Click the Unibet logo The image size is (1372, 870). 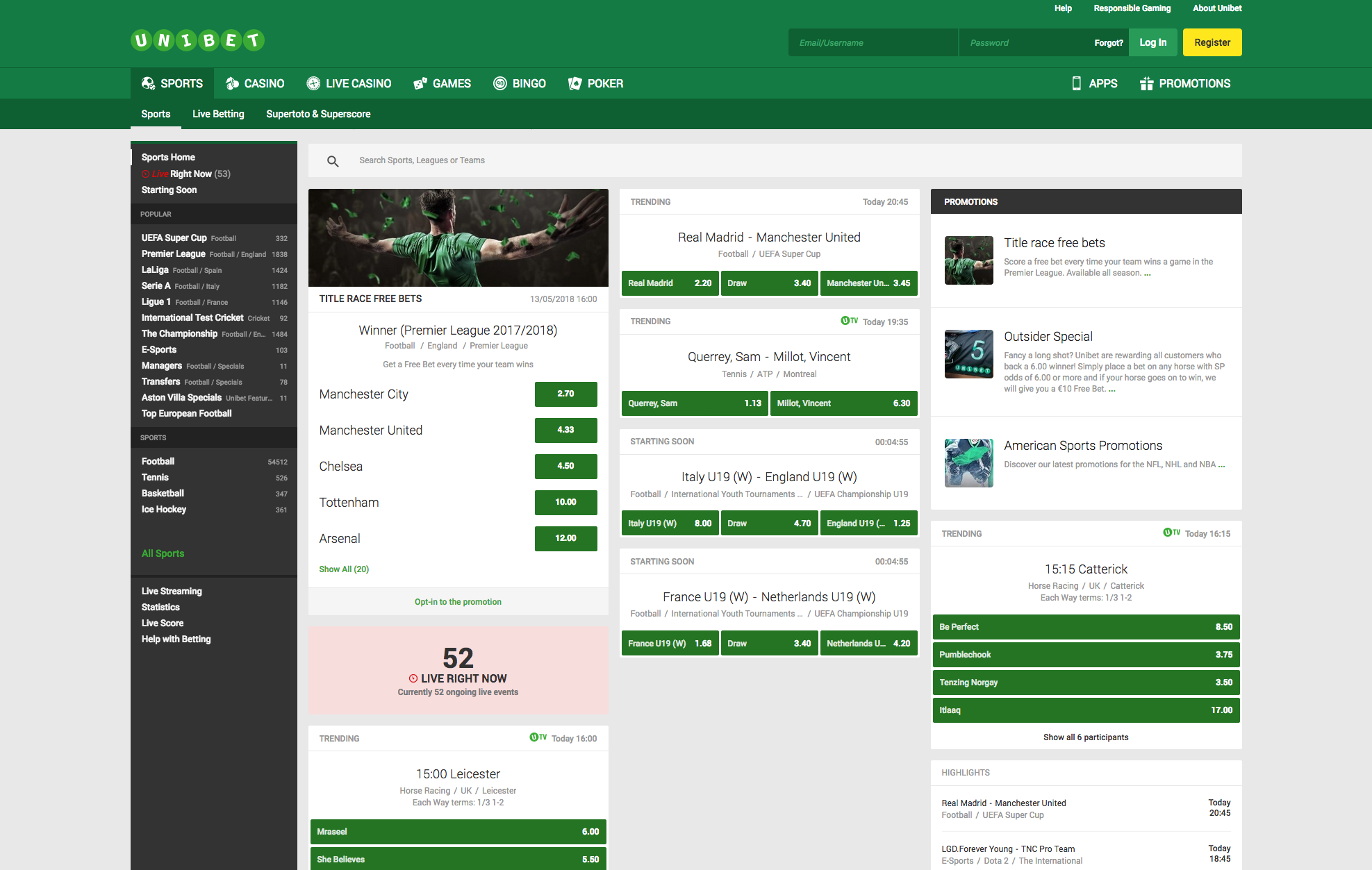(x=197, y=40)
